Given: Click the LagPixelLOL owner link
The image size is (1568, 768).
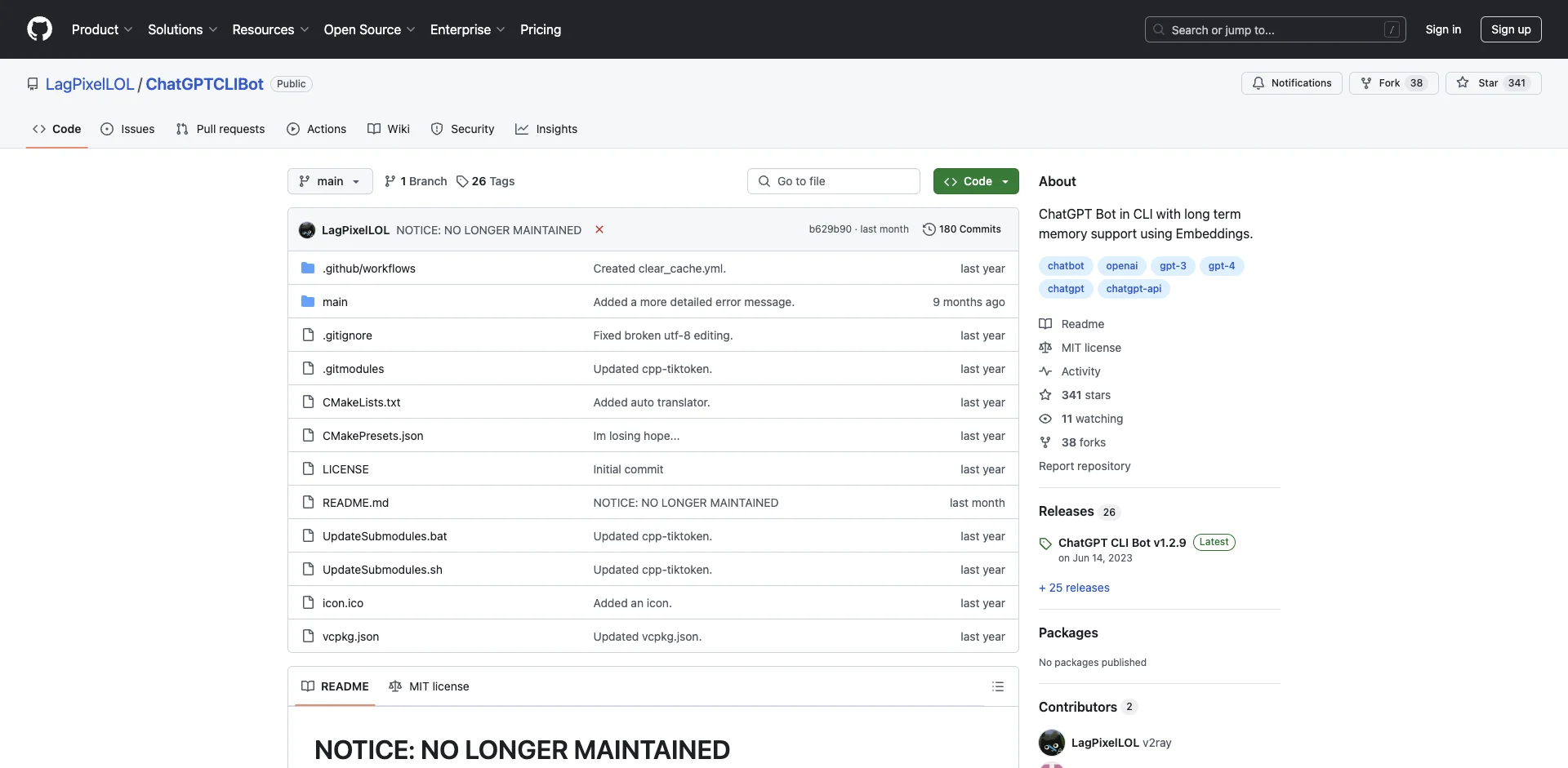Looking at the screenshot, I should coord(90,84).
